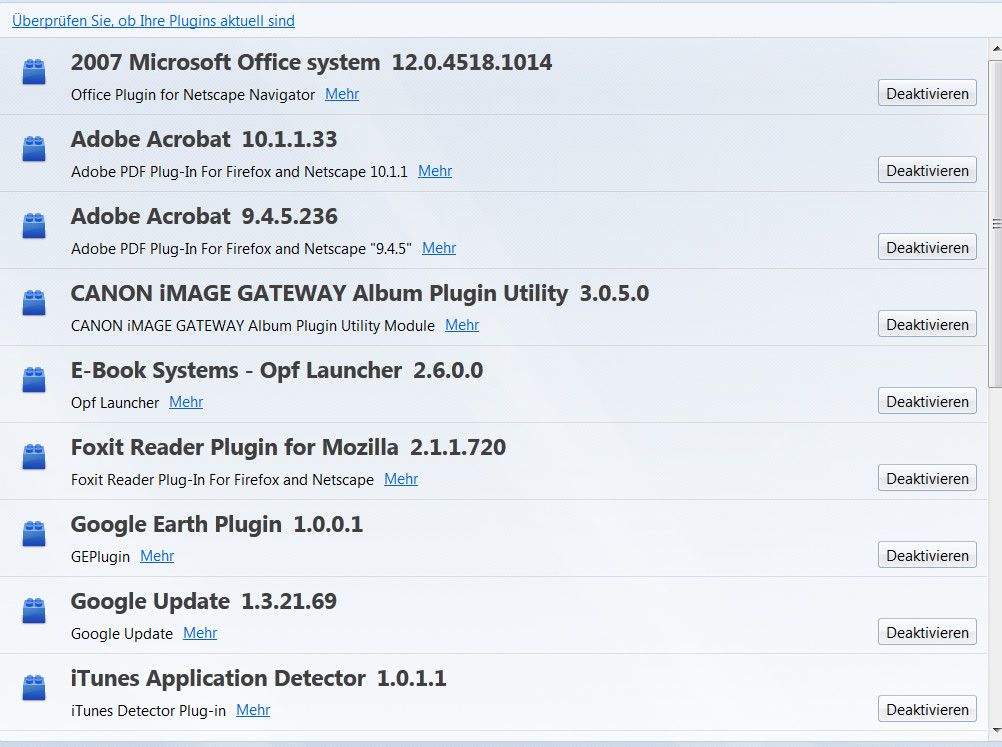Click the vertical scrollbar thumb

pos(996,224)
